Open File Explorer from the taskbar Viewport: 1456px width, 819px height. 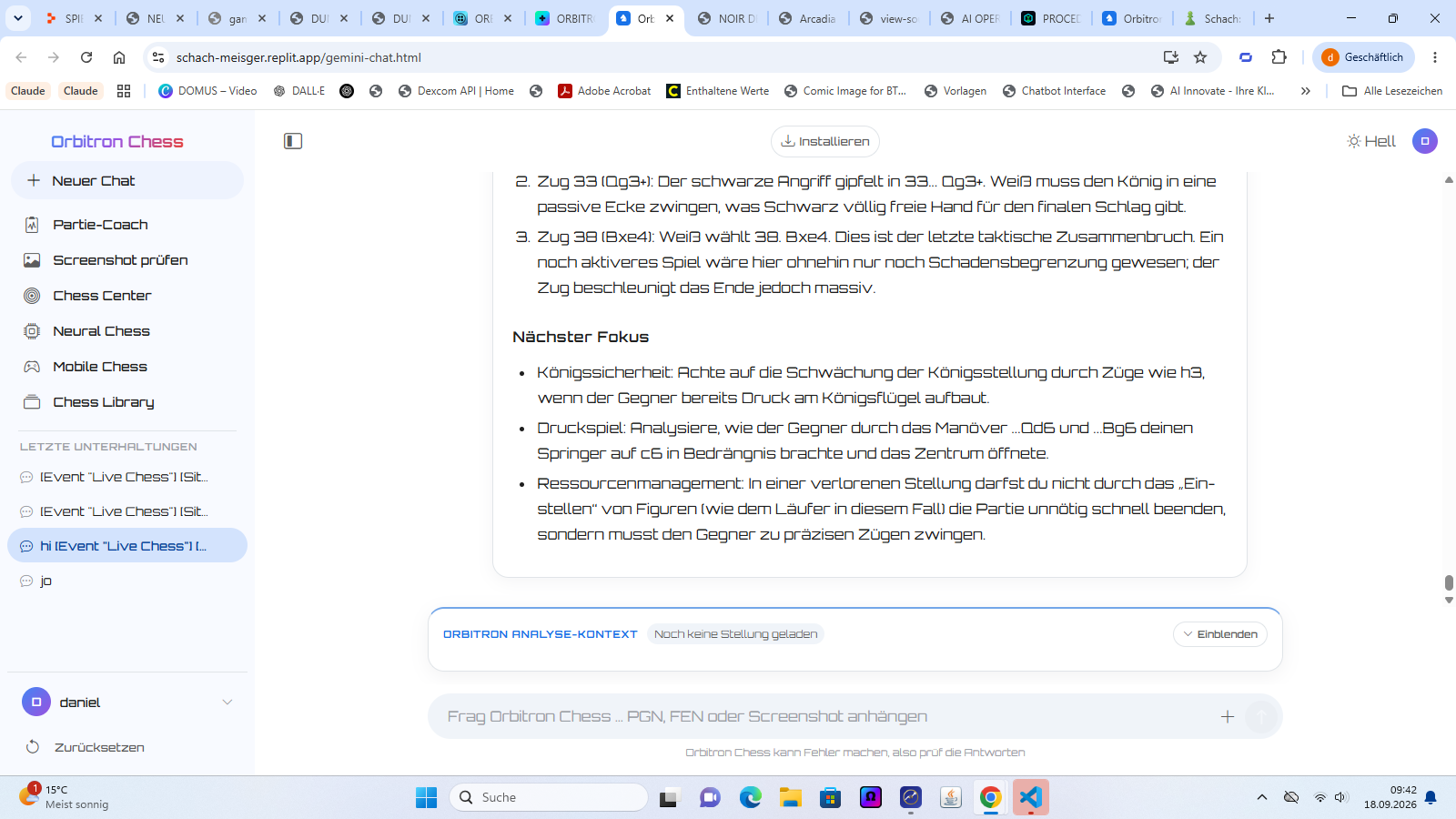click(x=790, y=797)
